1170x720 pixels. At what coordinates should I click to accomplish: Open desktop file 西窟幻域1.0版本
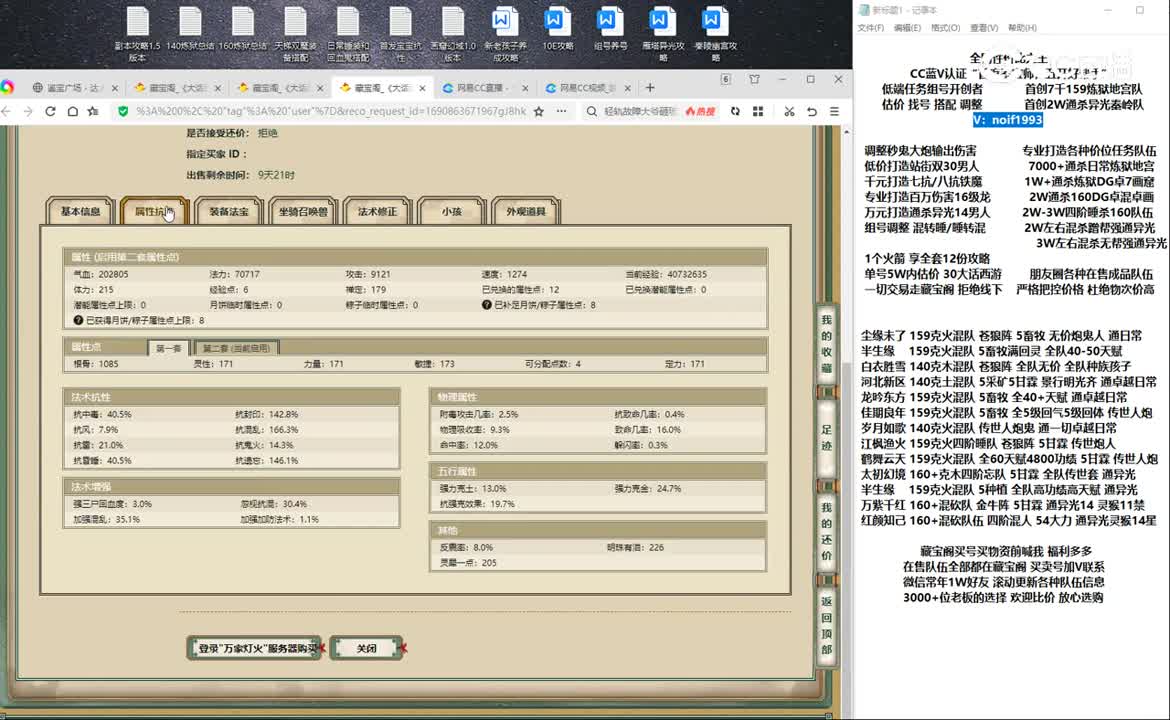click(453, 33)
